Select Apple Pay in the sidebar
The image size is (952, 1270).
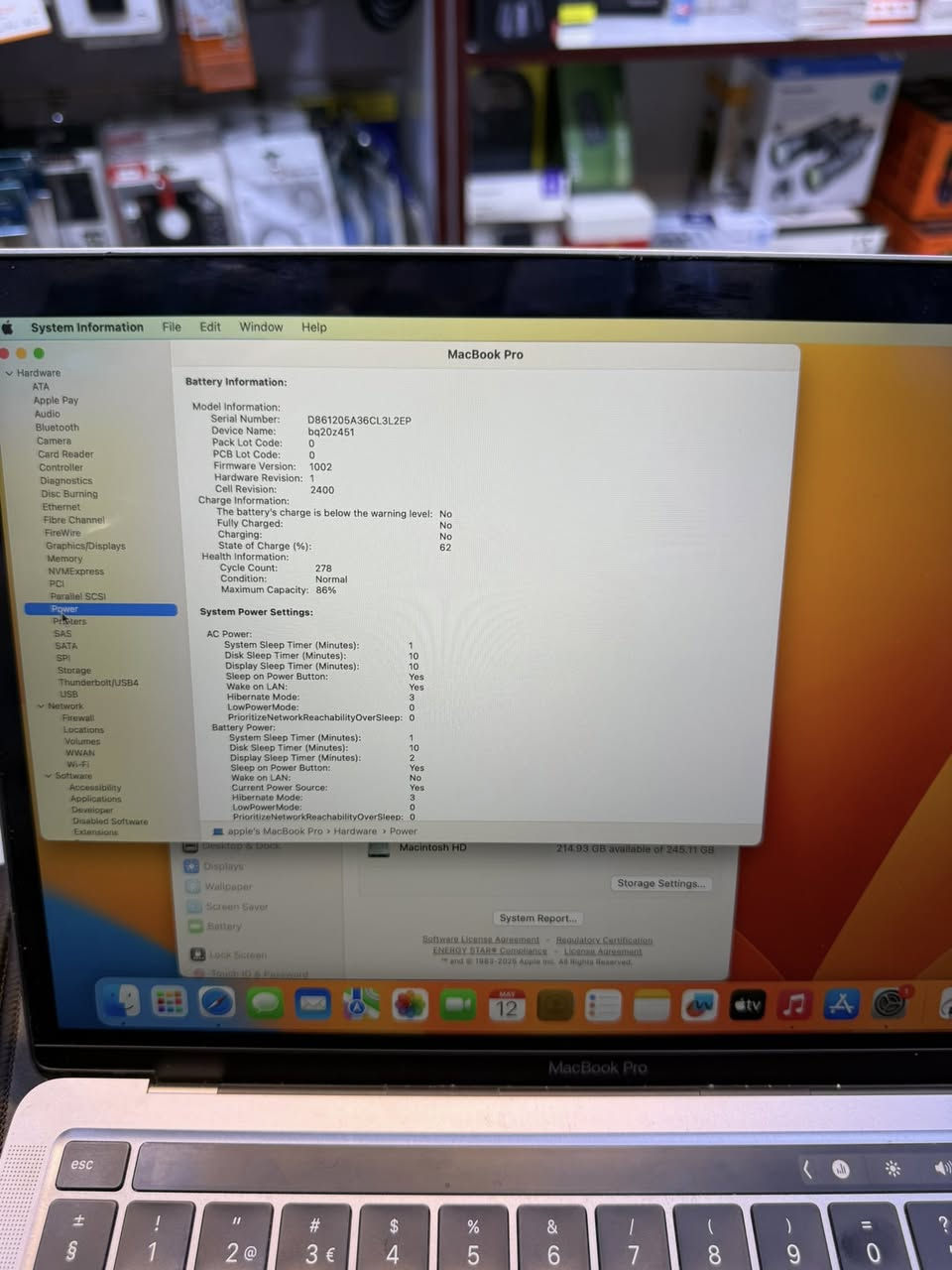pos(56,401)
